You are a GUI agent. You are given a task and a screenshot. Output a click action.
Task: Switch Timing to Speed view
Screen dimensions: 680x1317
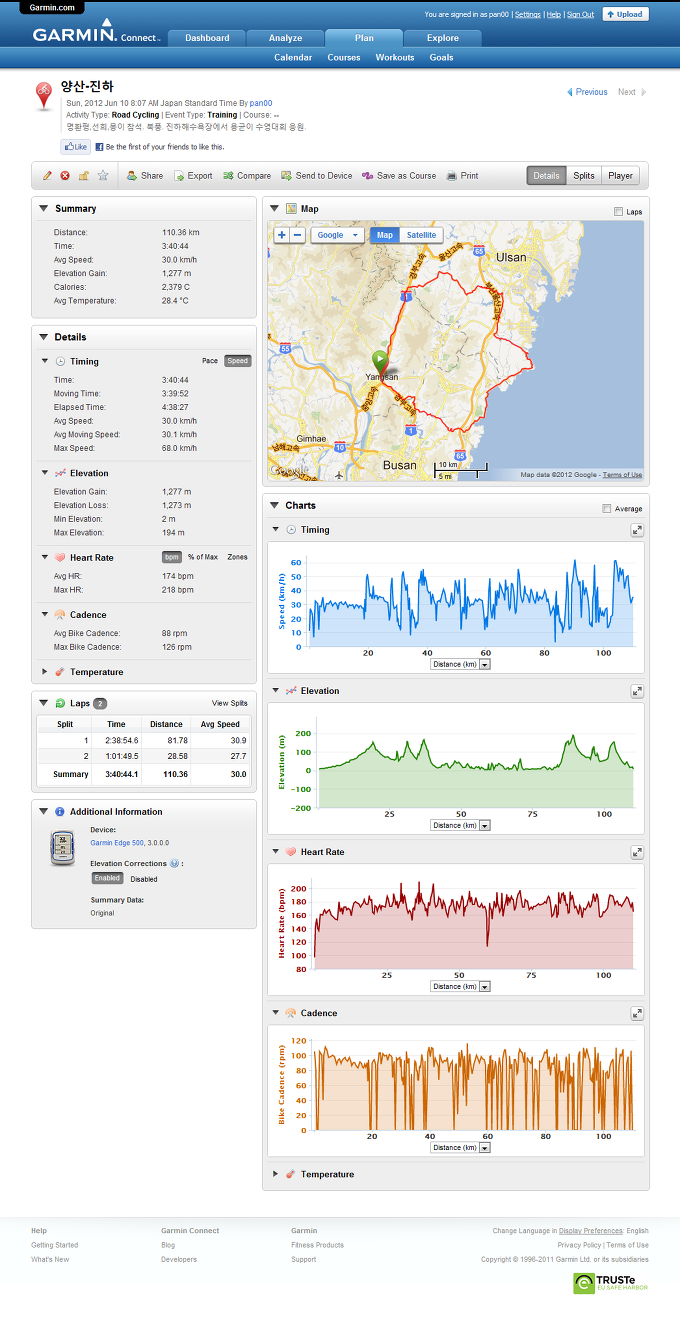pyautogui.click(x=237, y=361)
